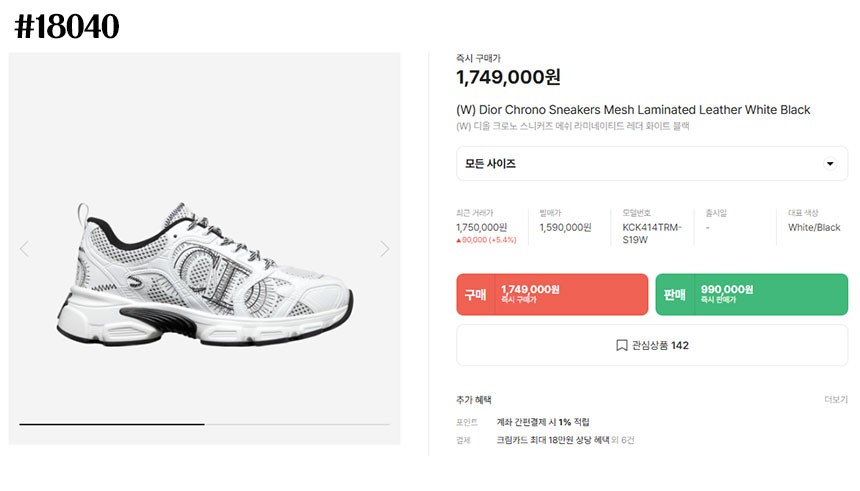Click the 외 6건 extra benefits link
Image resolution: width=860 pixels, height=491 pixels.
tap(622, 440)
